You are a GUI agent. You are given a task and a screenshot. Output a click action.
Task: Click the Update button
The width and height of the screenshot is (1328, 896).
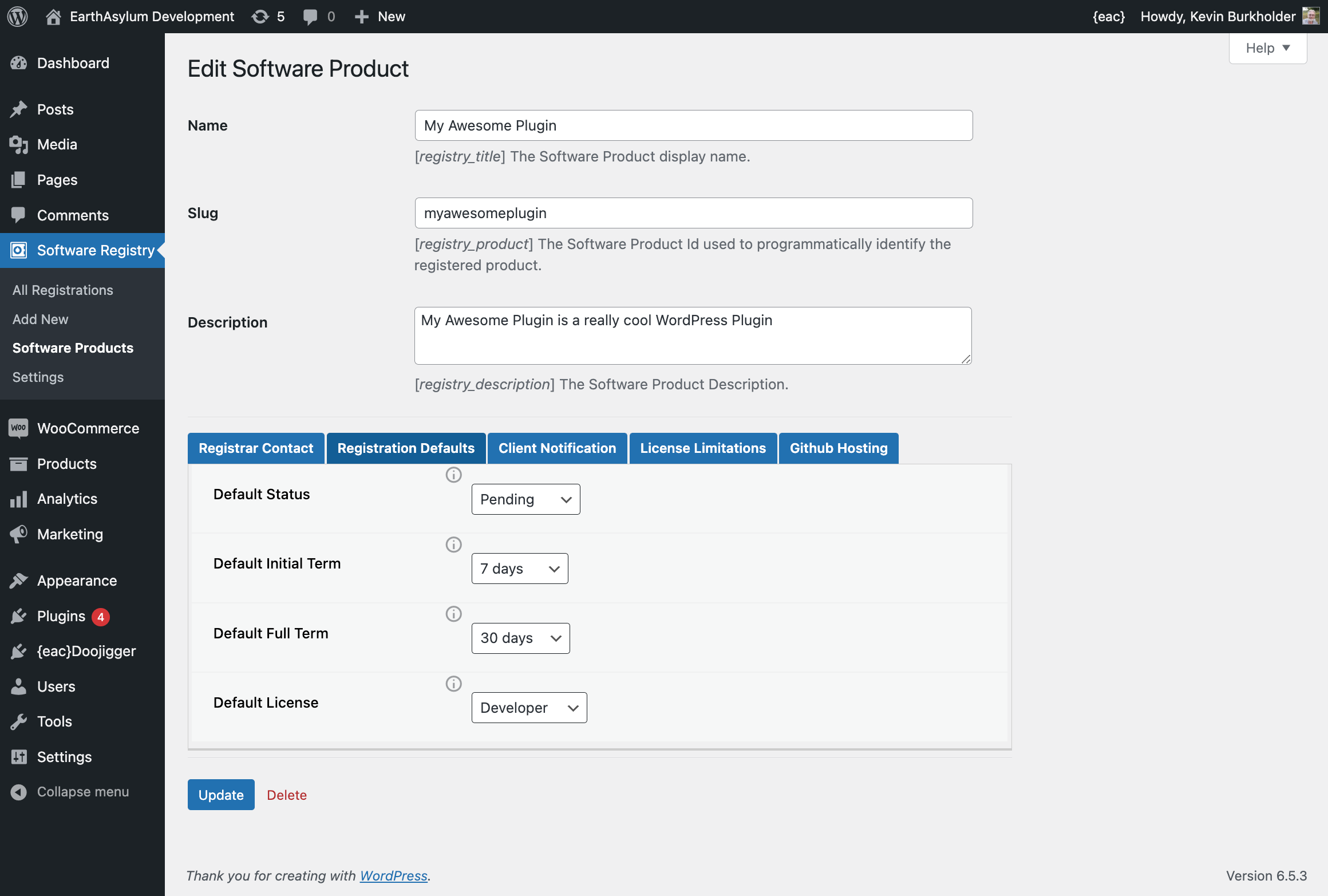click(x=221, y=794)
